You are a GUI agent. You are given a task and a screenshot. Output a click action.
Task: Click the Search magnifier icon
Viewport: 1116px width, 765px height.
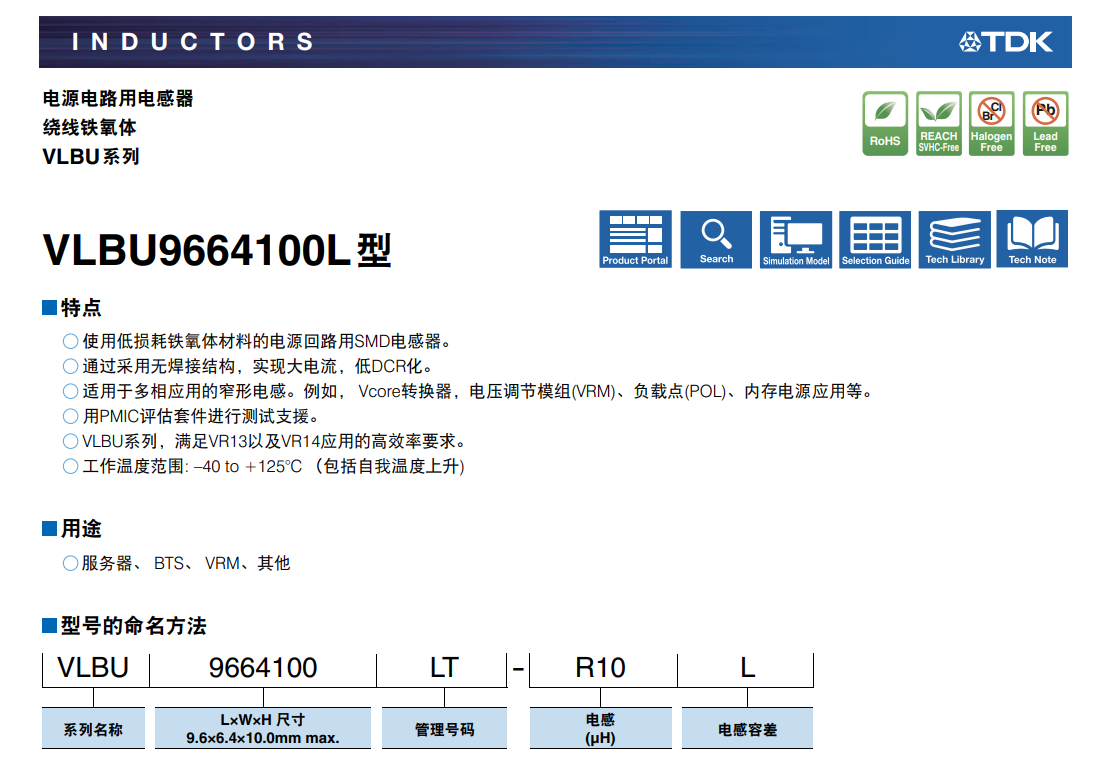(716, 239)
